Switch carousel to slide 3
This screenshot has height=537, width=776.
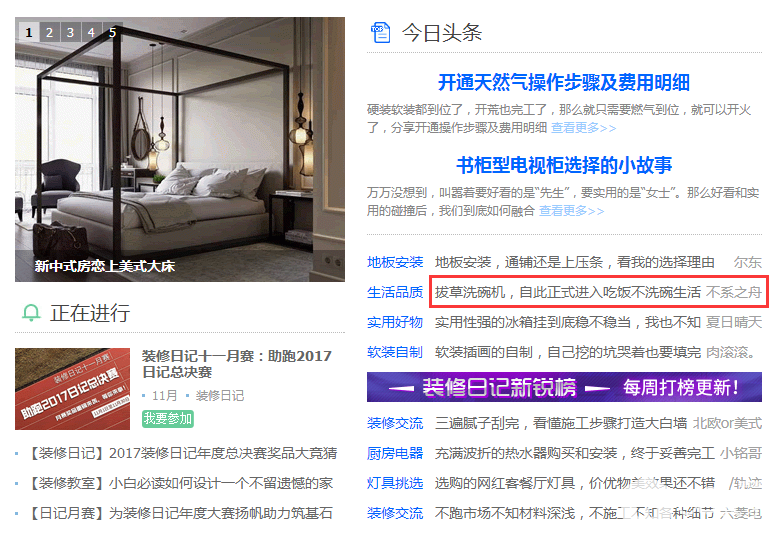click(x=70, y=33)
